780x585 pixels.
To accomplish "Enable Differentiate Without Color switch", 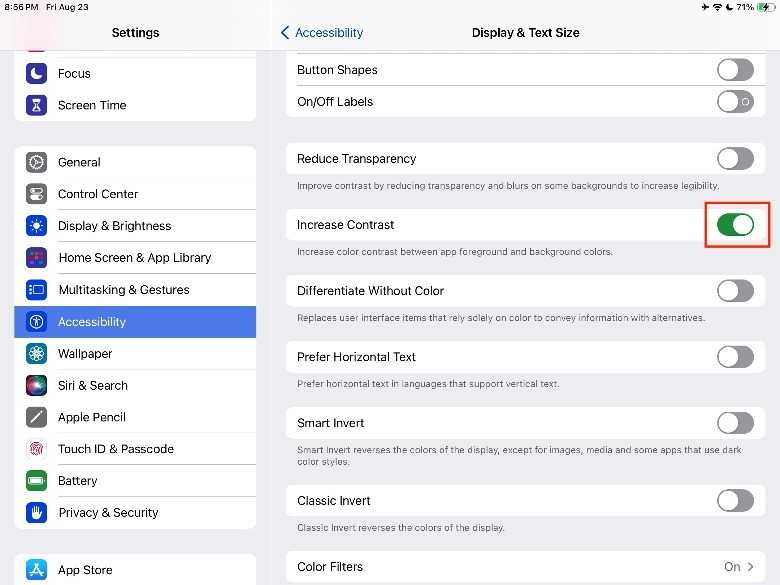I will pos(735,291).
